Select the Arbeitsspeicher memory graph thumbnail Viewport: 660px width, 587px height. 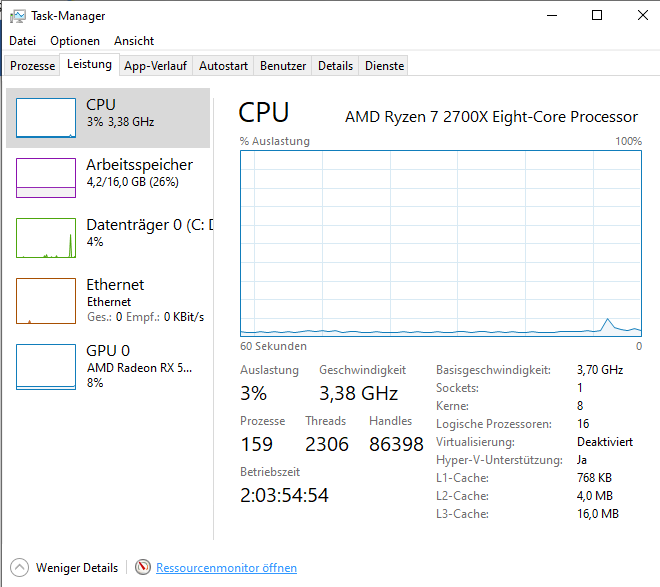(46, 177)
